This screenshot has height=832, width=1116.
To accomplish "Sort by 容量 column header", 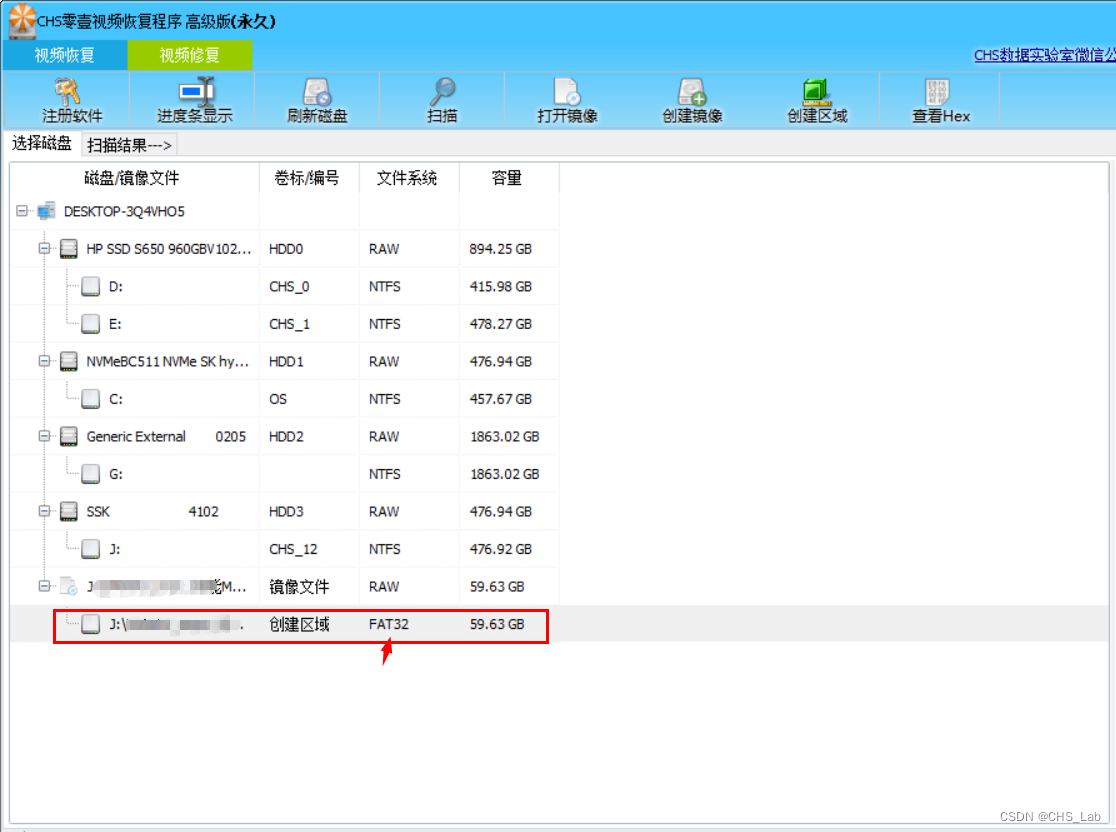I will point(507,178).
